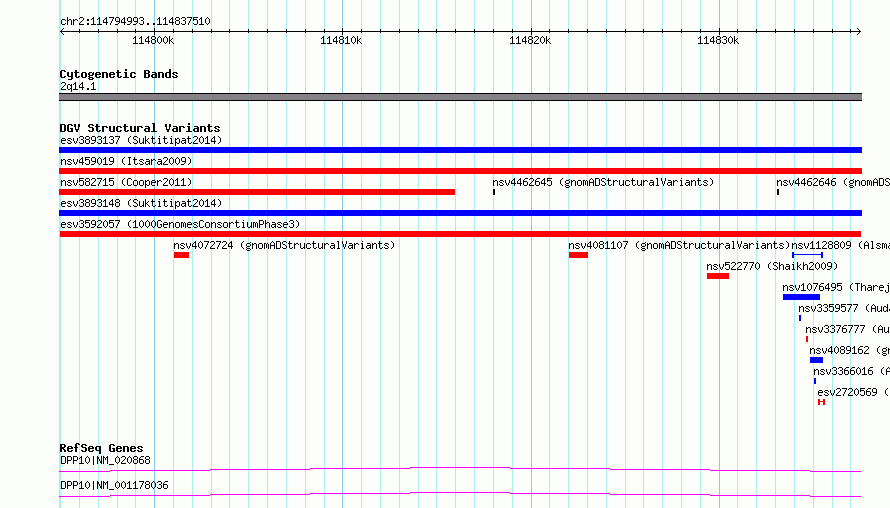Open the nsv4072724 (gnomADStructuralVariants) label
The height and width of the screenshot is (508, 890).
point(284,245)
